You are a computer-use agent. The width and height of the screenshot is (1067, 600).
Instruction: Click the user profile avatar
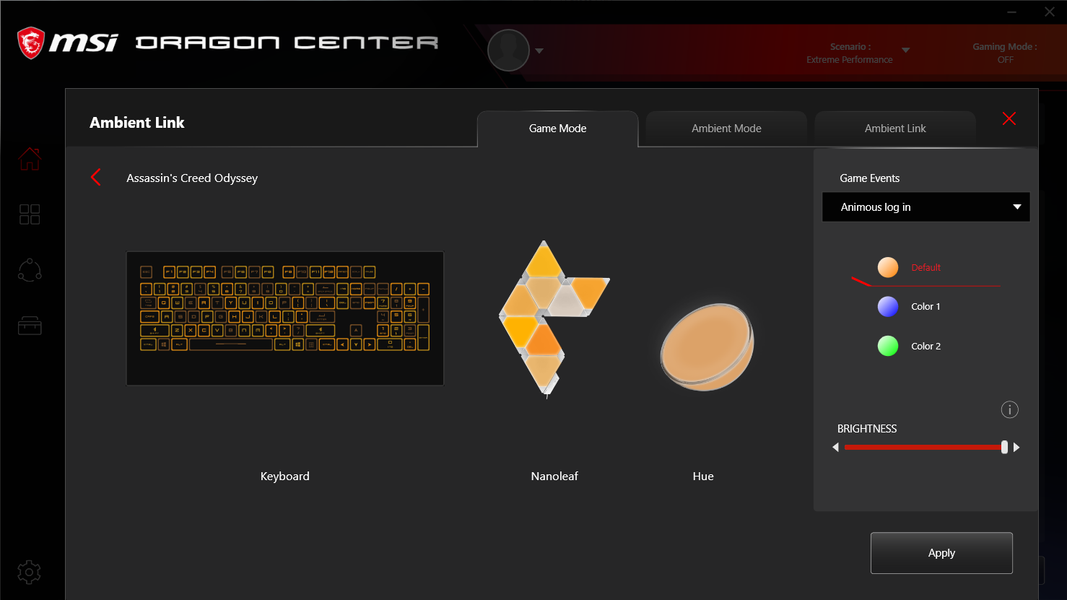coord(508,50)
